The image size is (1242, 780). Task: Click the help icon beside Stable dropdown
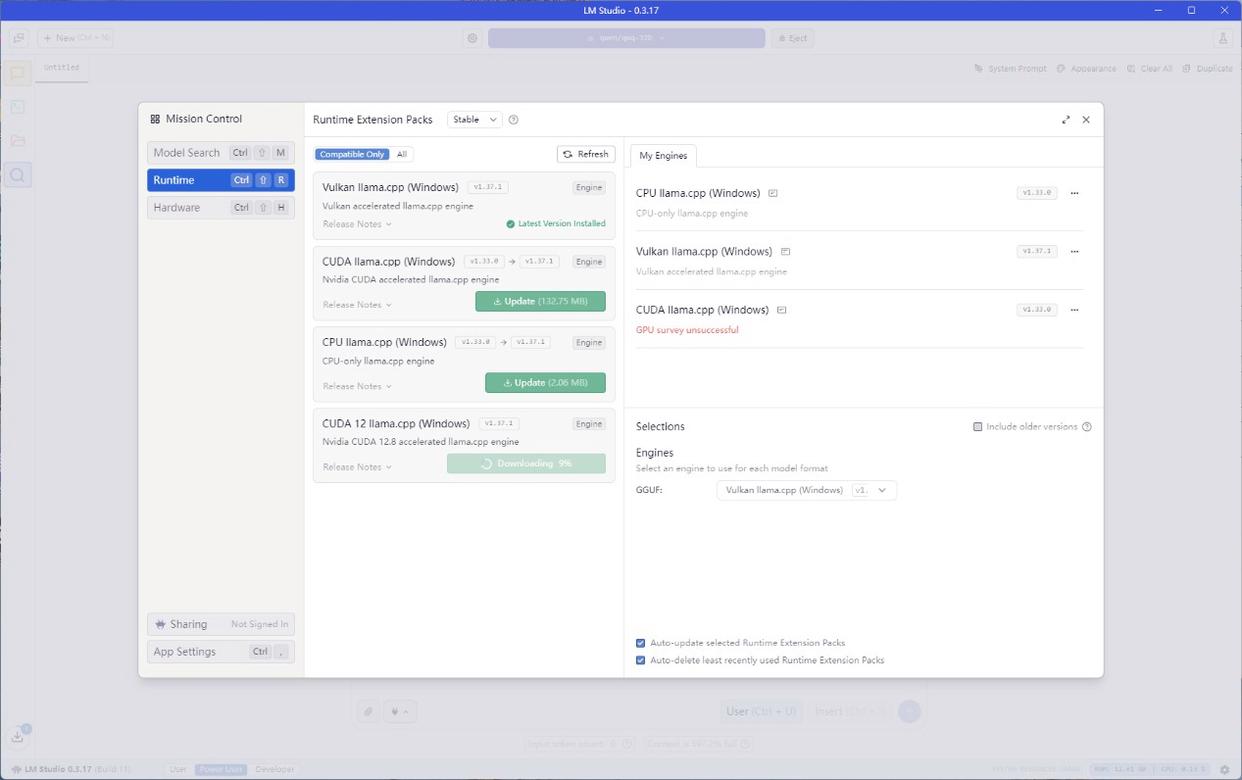click(513, 120)
